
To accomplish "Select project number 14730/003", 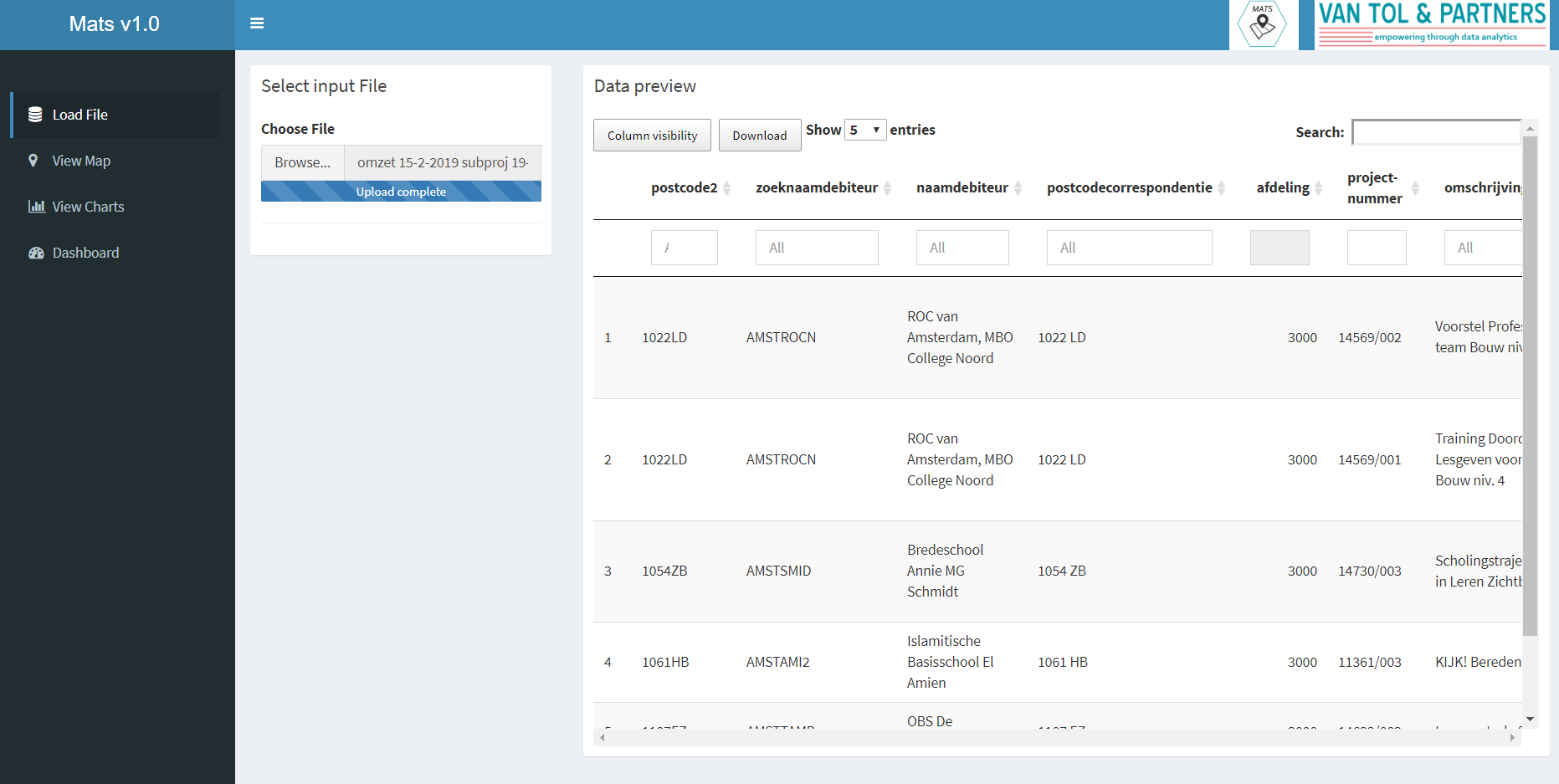I will click(1370, 571).
